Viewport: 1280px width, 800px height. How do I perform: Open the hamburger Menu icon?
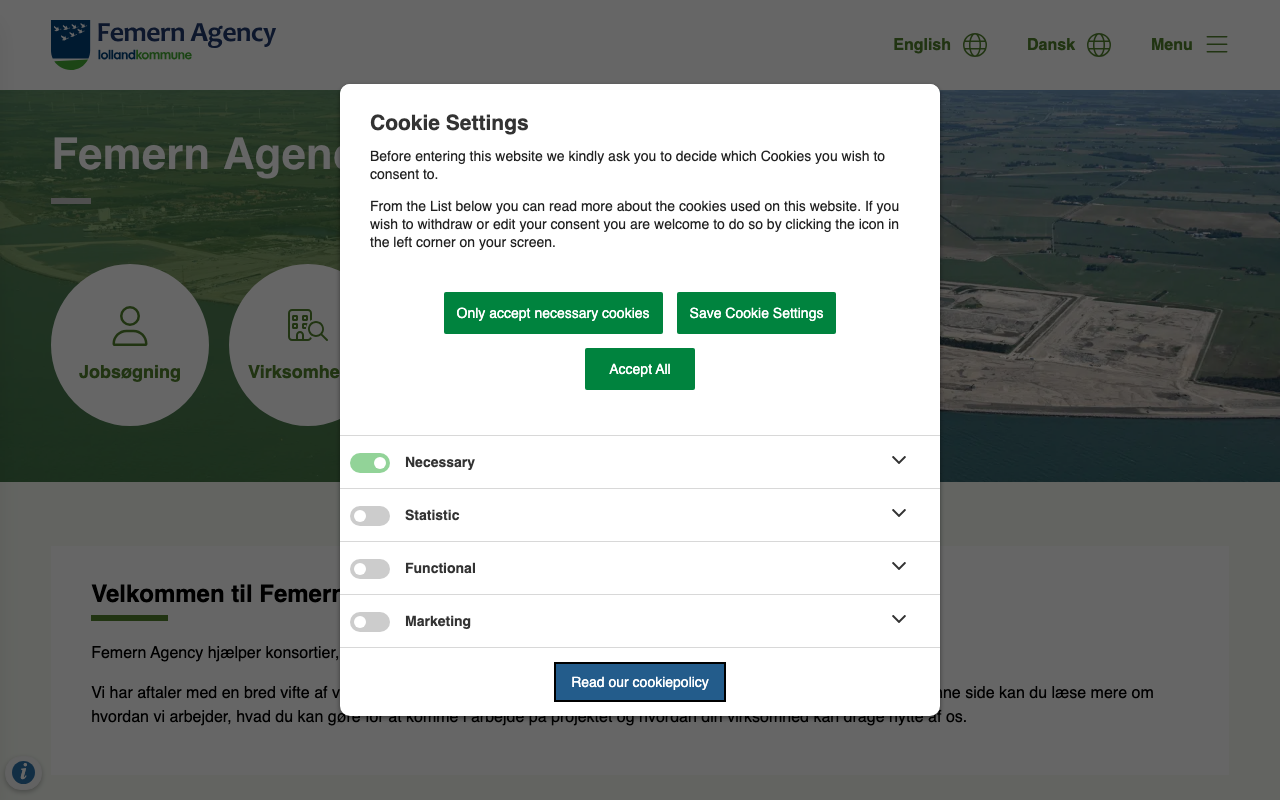tap(1216, 44)
